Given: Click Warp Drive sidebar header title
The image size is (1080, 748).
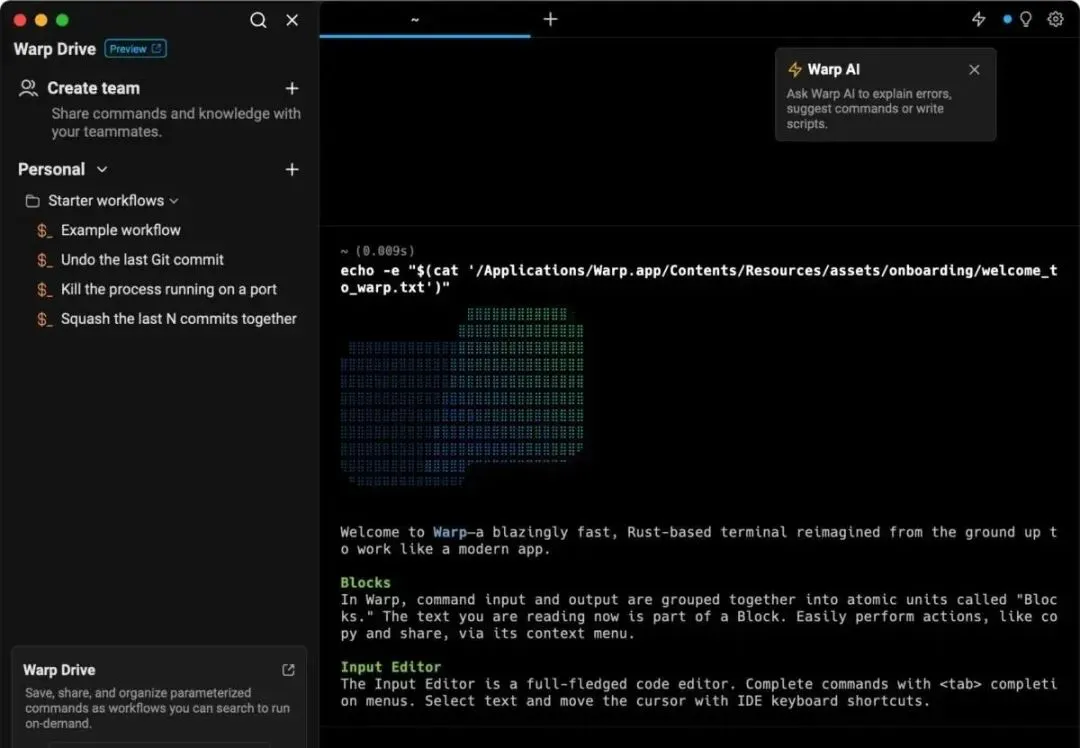Looking at the screenshot, I should point(54,49).
